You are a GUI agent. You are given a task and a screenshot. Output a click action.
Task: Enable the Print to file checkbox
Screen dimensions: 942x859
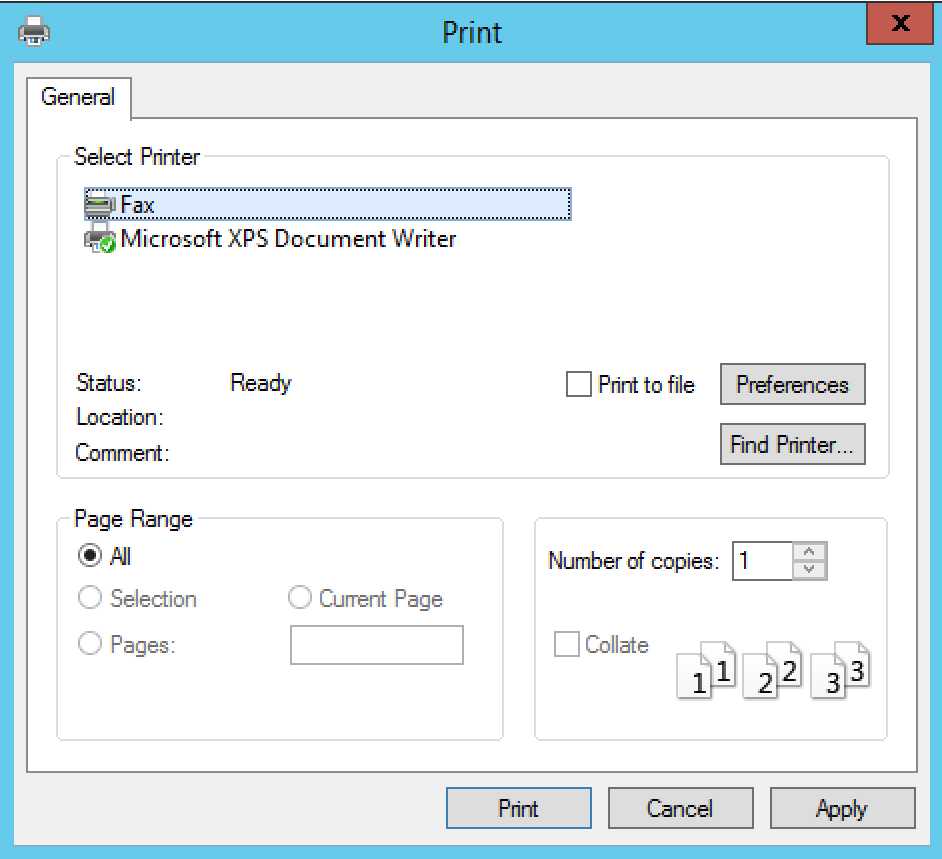click(579, 384)
